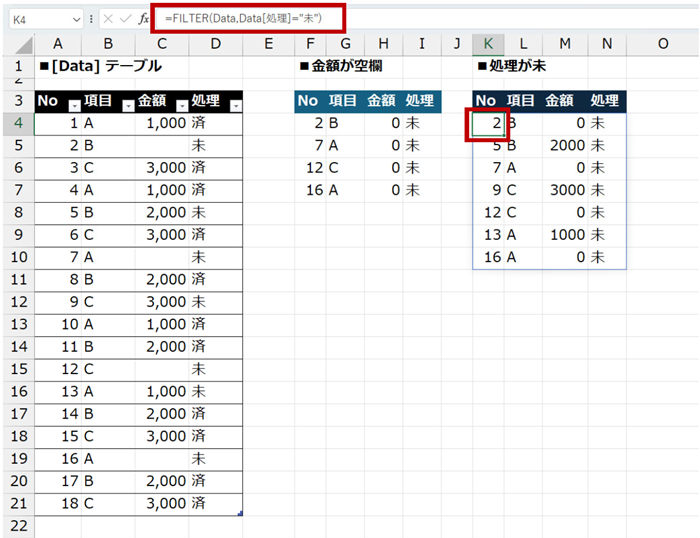Open the 金額 column filter dropdown
This screenshot has height=538, width=700.
181,106
